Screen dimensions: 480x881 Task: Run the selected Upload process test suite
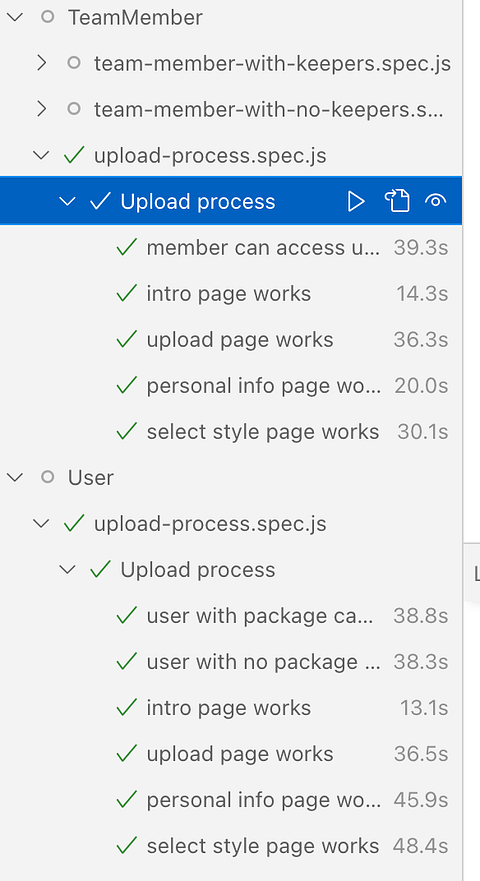coord(356,201)
